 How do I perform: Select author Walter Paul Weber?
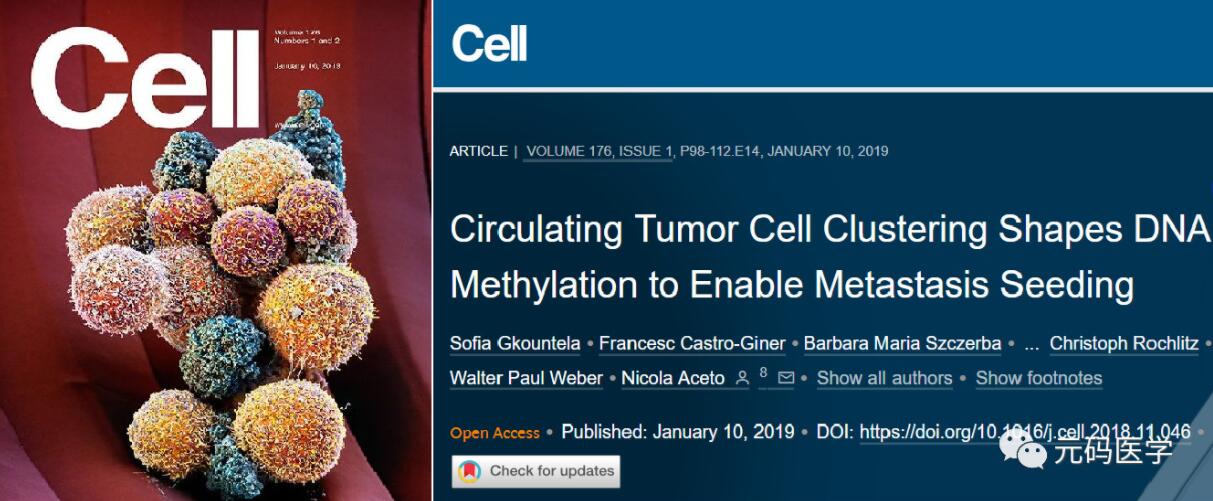point(526,378)
